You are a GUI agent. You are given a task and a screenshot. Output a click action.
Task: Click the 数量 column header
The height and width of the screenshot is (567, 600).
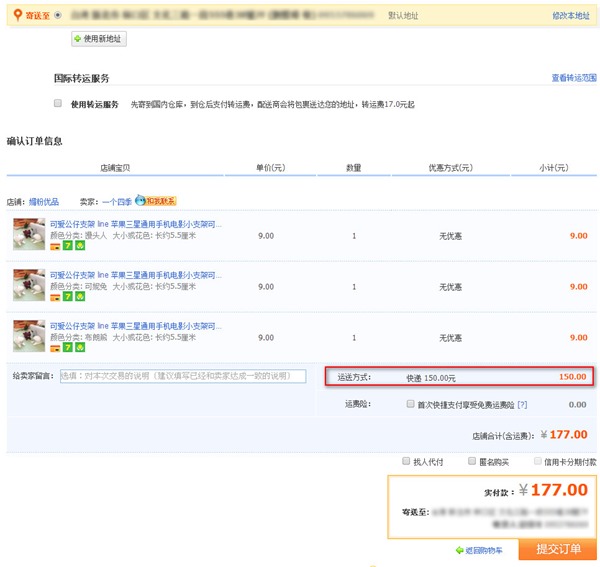(x=354, y=168)
